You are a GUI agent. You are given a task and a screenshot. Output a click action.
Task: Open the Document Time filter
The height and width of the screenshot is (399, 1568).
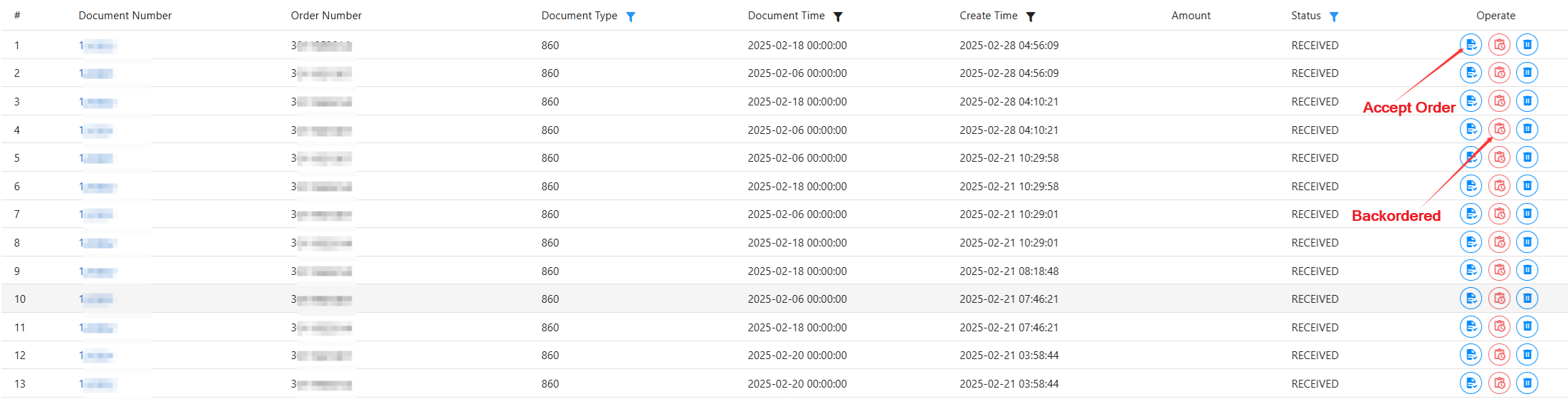click(x=838, y=16)
